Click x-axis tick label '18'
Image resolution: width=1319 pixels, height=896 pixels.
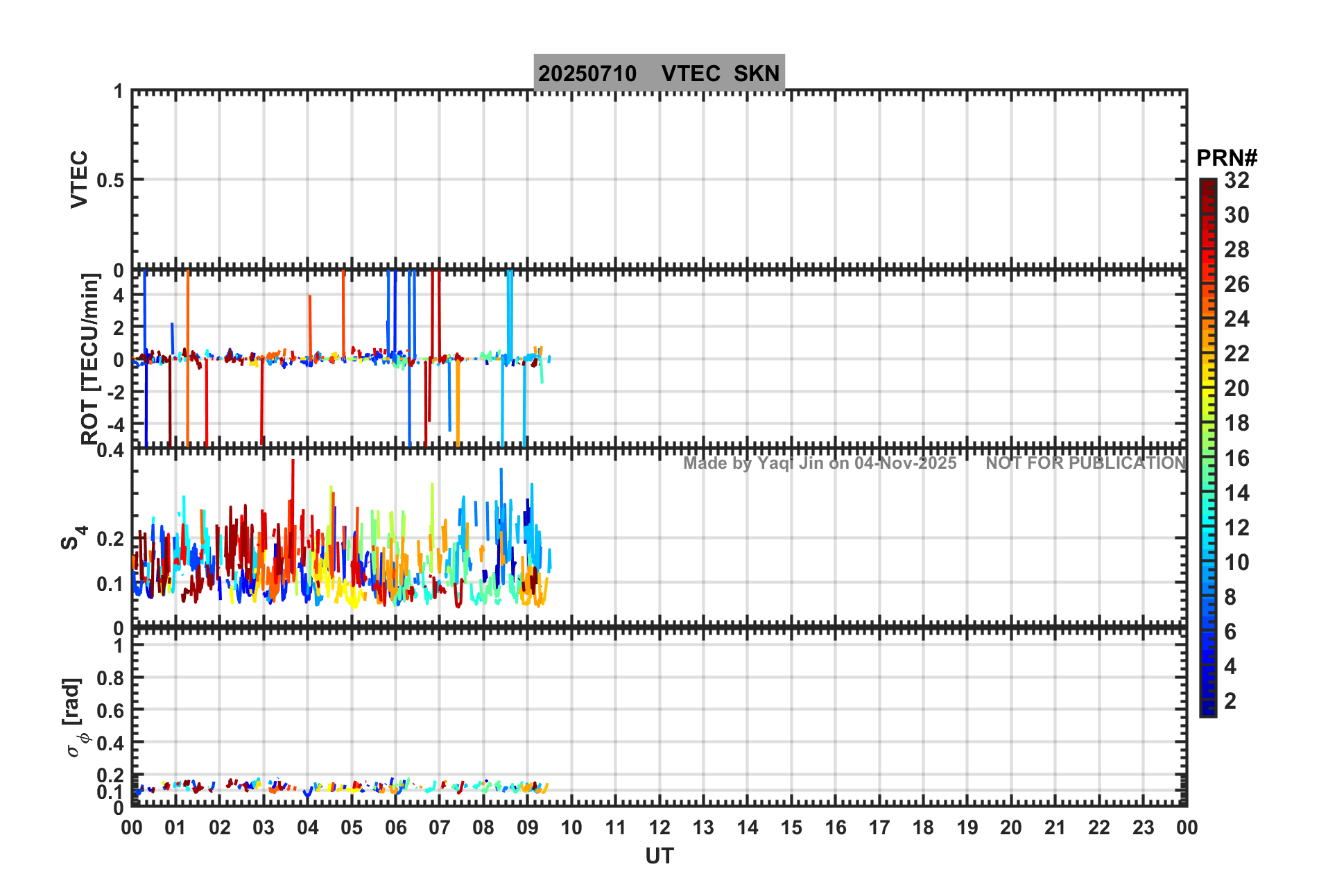tap(923, 827)
